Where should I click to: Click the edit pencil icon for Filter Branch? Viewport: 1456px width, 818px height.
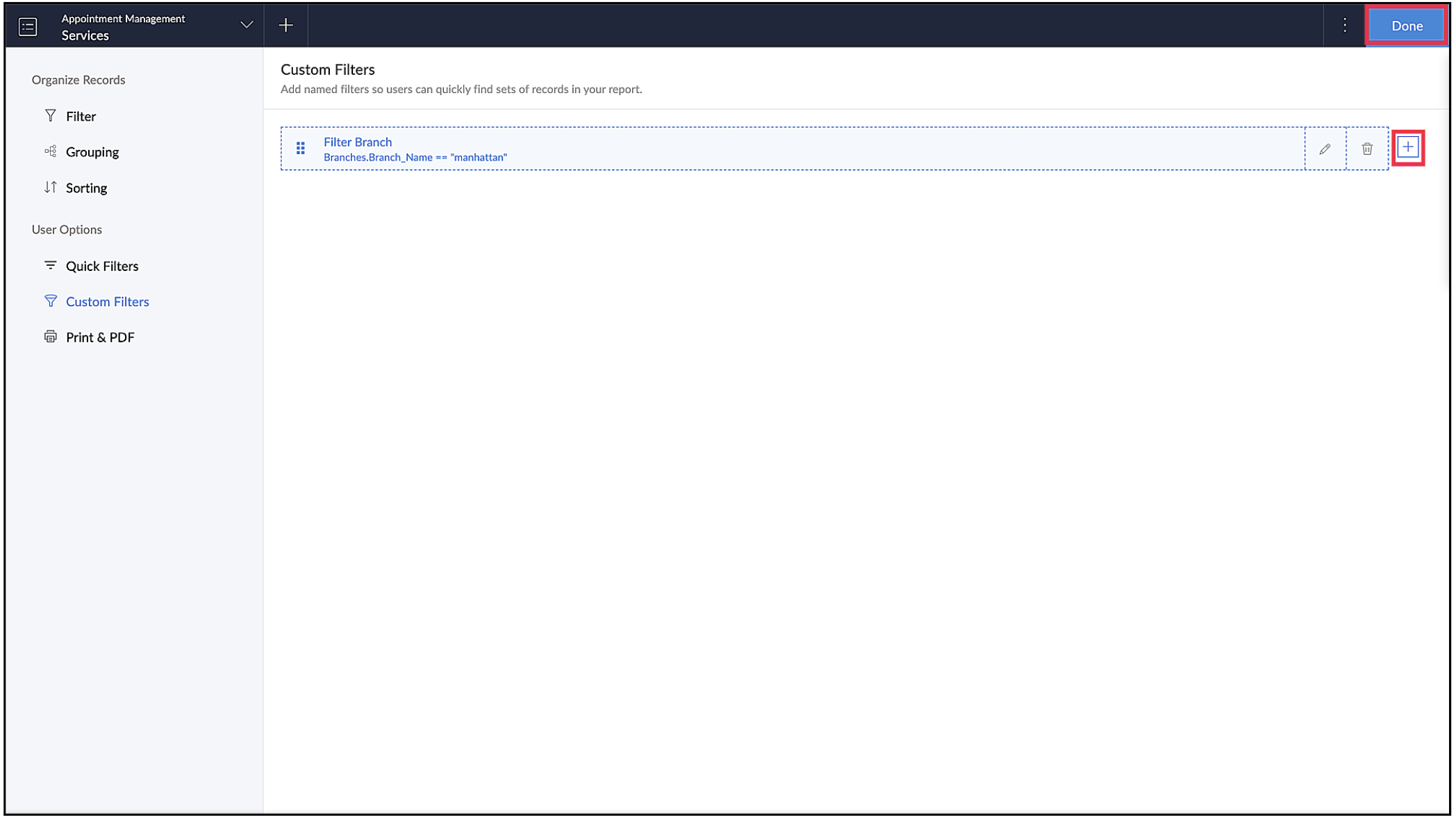pyautogui.click(x=1325, y=149)
